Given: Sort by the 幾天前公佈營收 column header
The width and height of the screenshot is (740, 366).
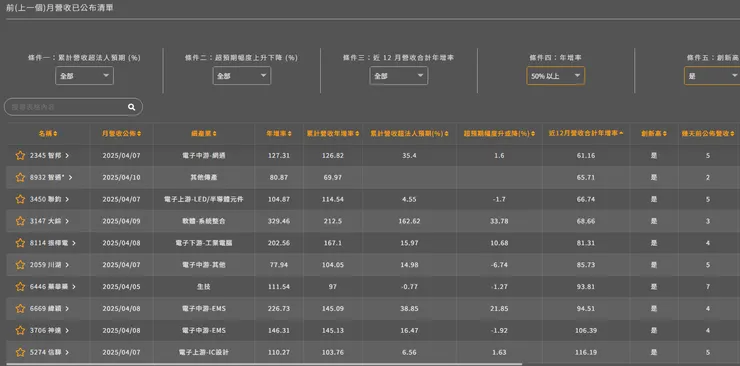Looking at the screenshot, I should click(708, 134).
